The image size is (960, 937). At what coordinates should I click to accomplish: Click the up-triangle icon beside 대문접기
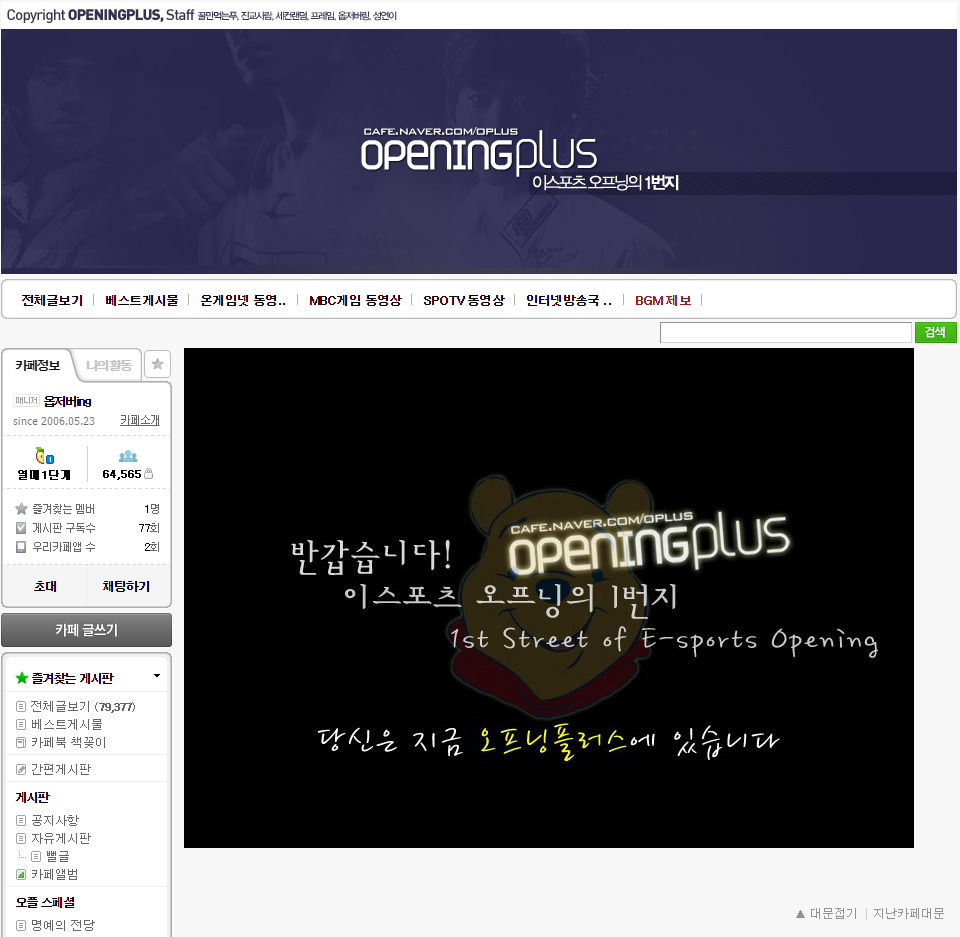800,914
